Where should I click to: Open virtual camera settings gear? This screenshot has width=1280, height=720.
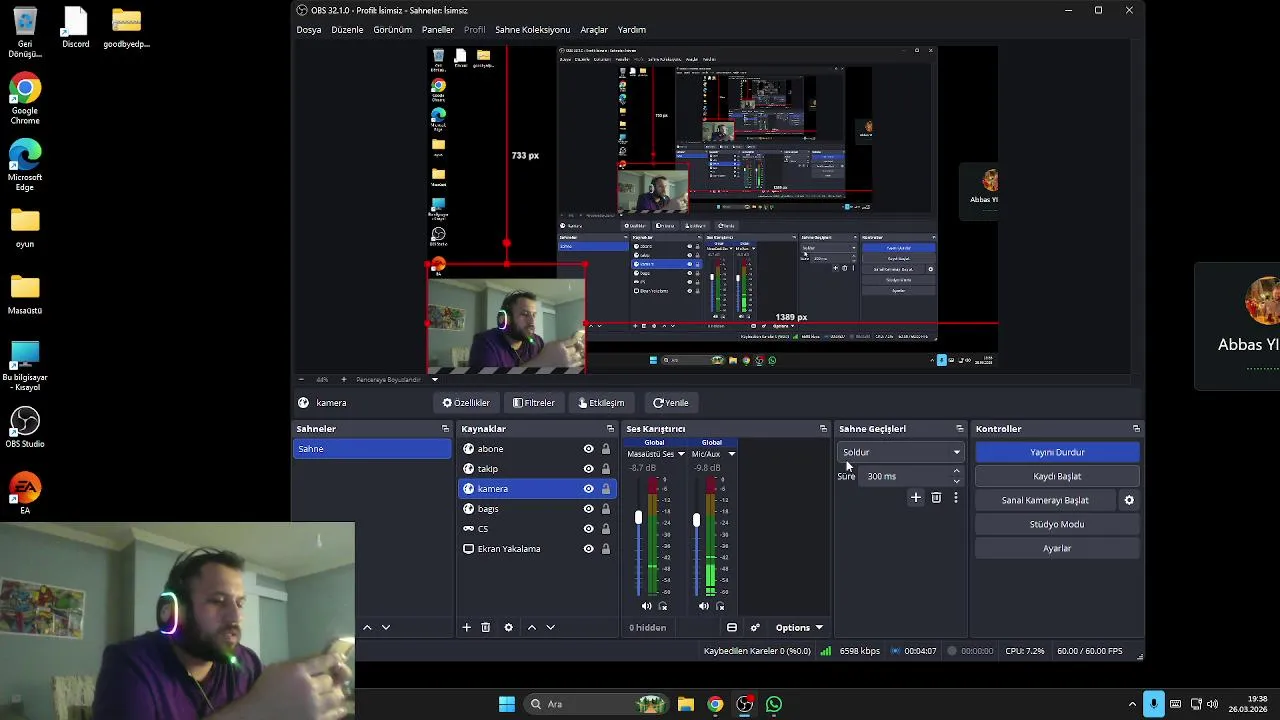coord(1129,500)
